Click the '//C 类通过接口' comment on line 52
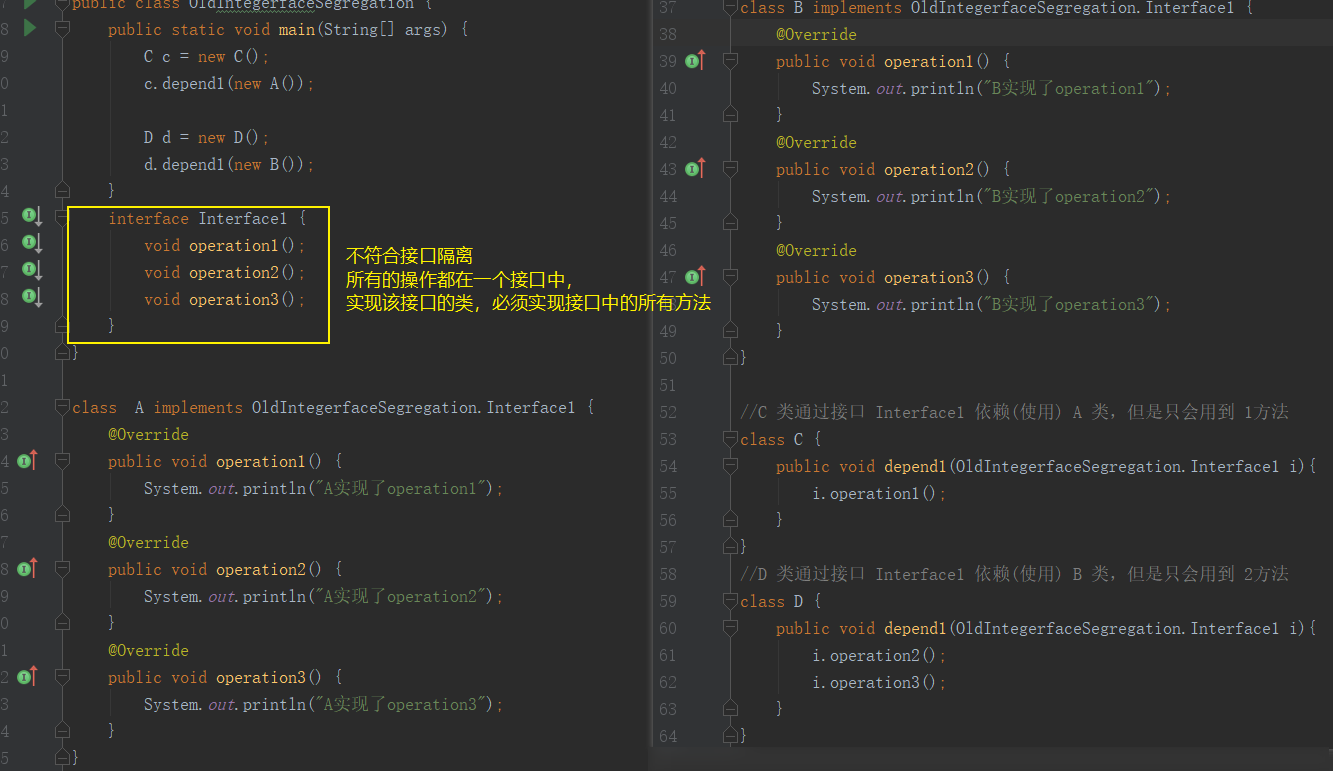 pyautogui.click(x=1014, y=412)
